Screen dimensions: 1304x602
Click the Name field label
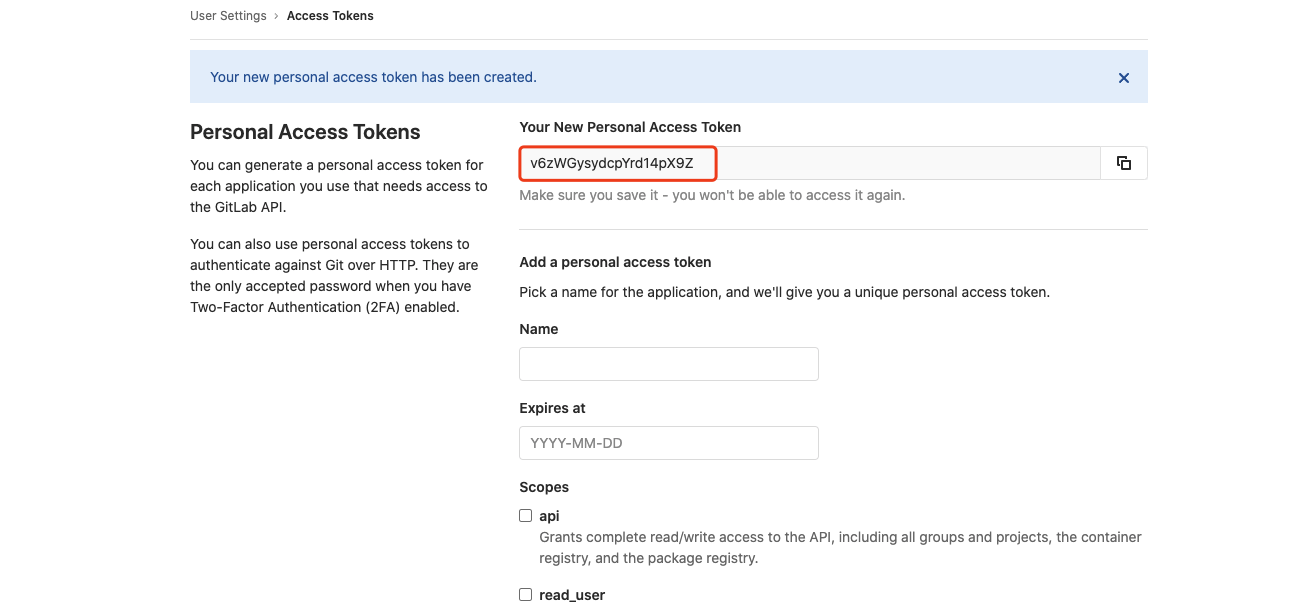(x=538, y=329)
